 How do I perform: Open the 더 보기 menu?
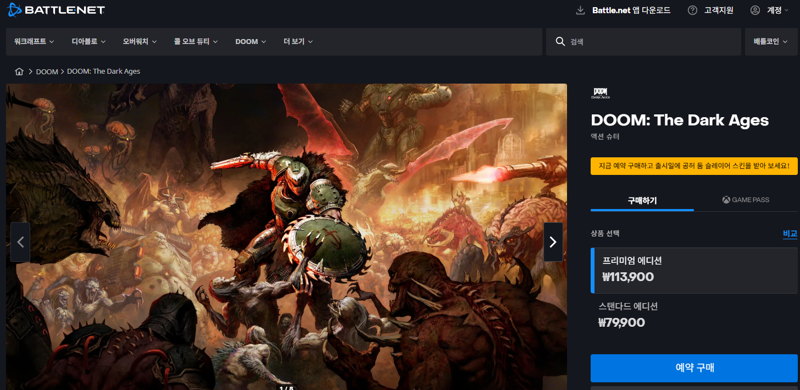coord(298,42)
